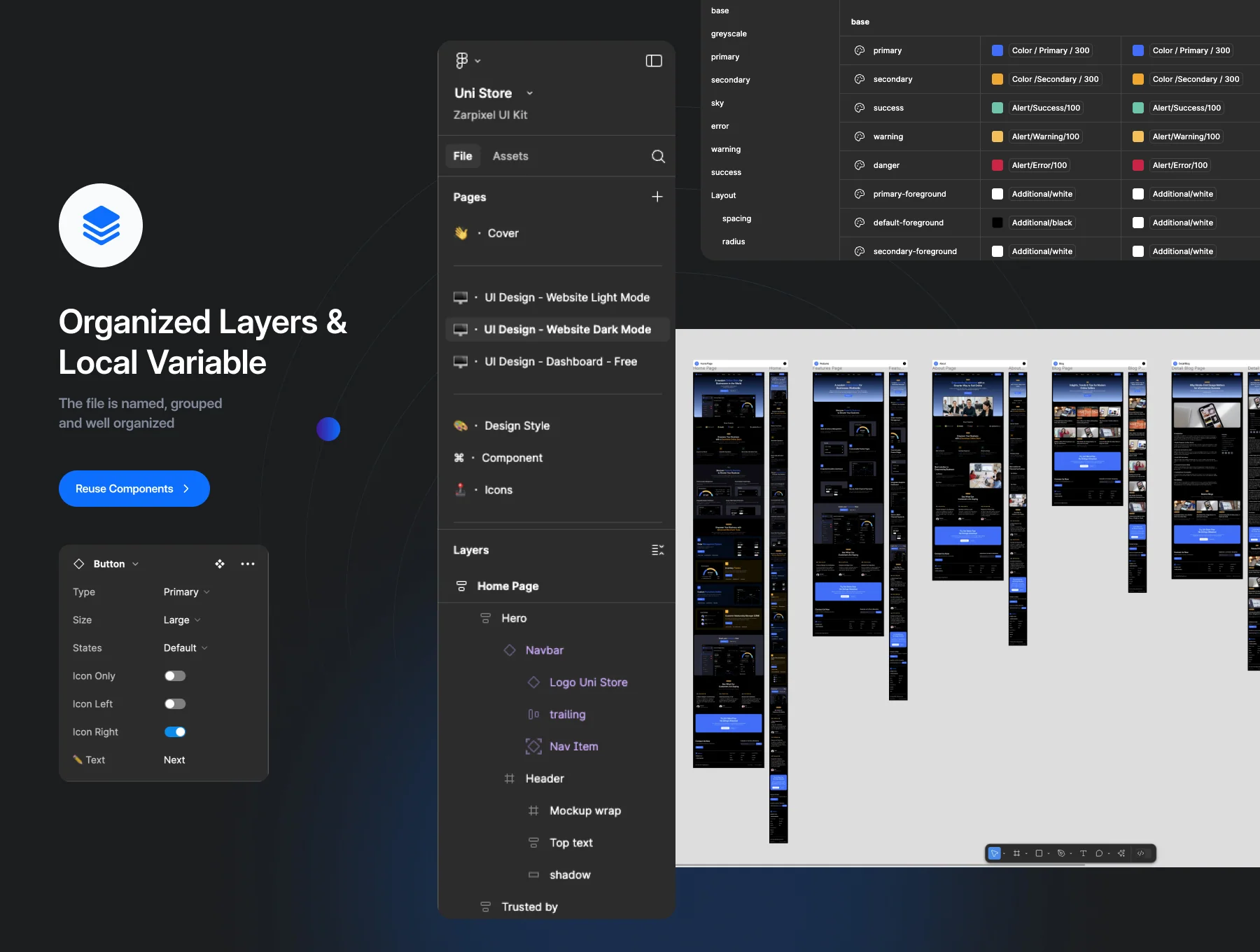Click the first red Alert/Error/100 swatch
Viewport: 1260px width, 952px height.
pos(997,165)
